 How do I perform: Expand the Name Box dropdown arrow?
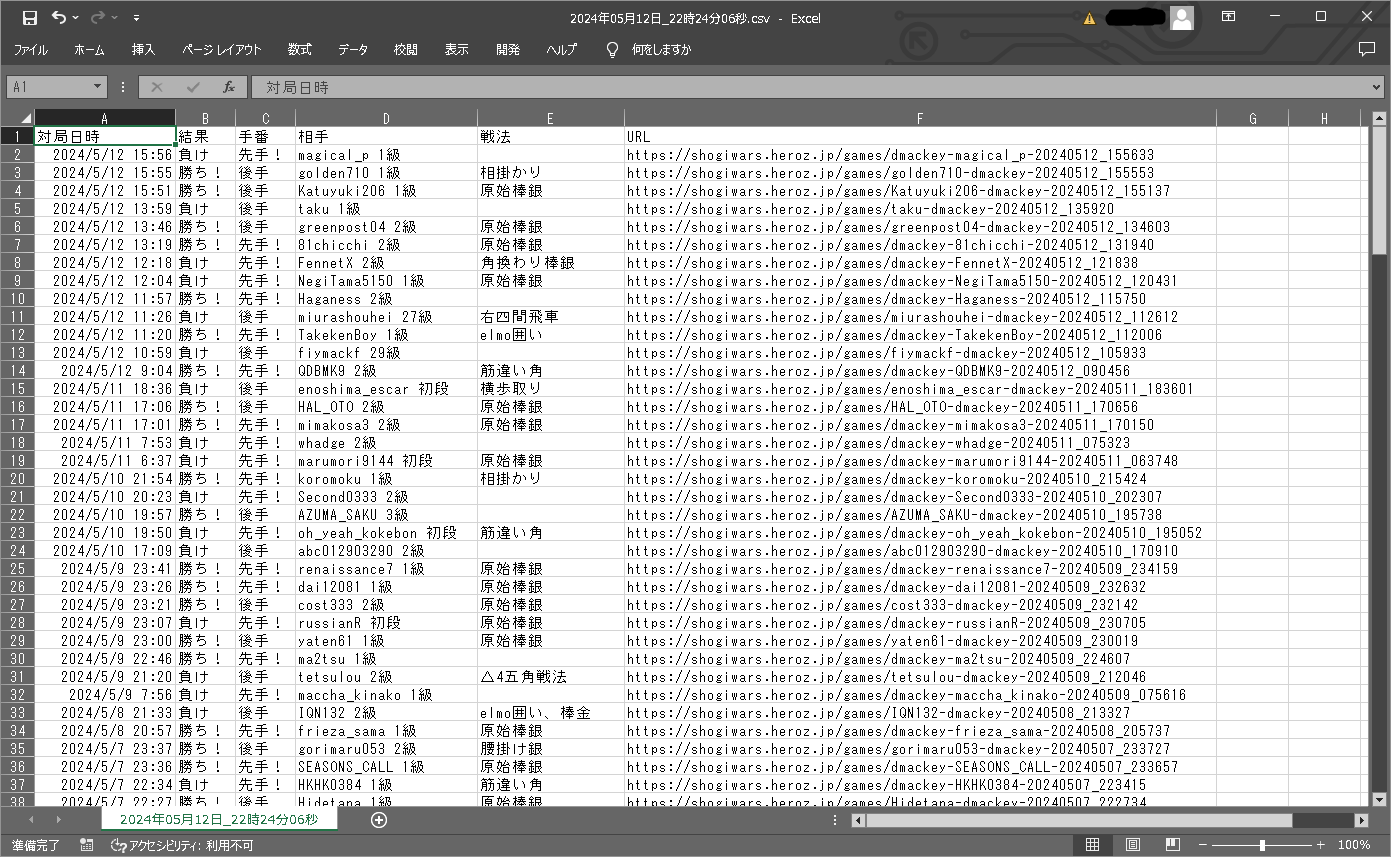98,87
